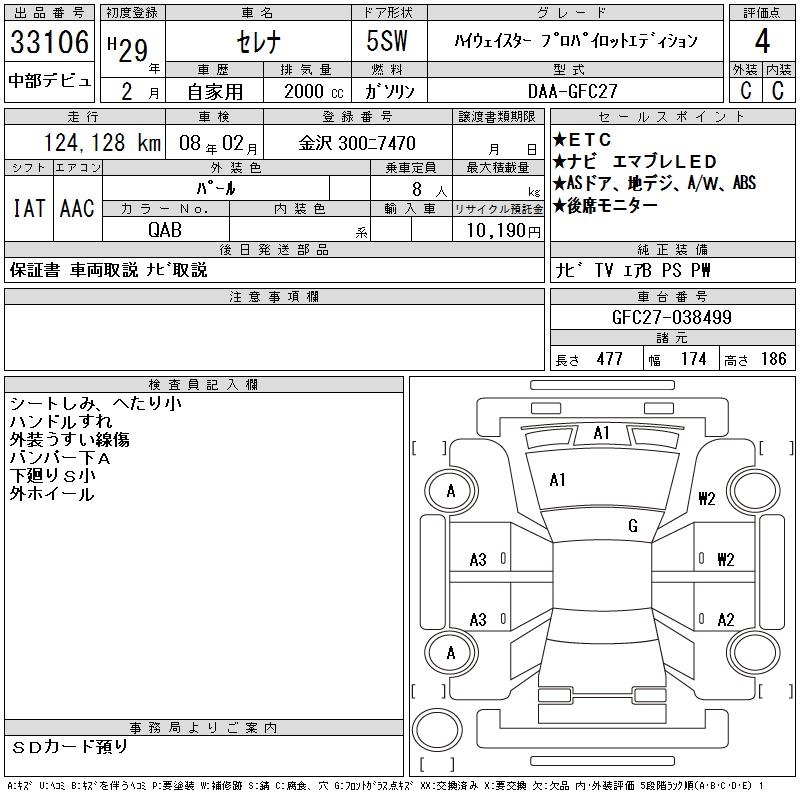Image resolution: width=800 pixels, height=800 pixels.
Task: Click venue label 中部デビュー
Action: [x=49, y=81]
